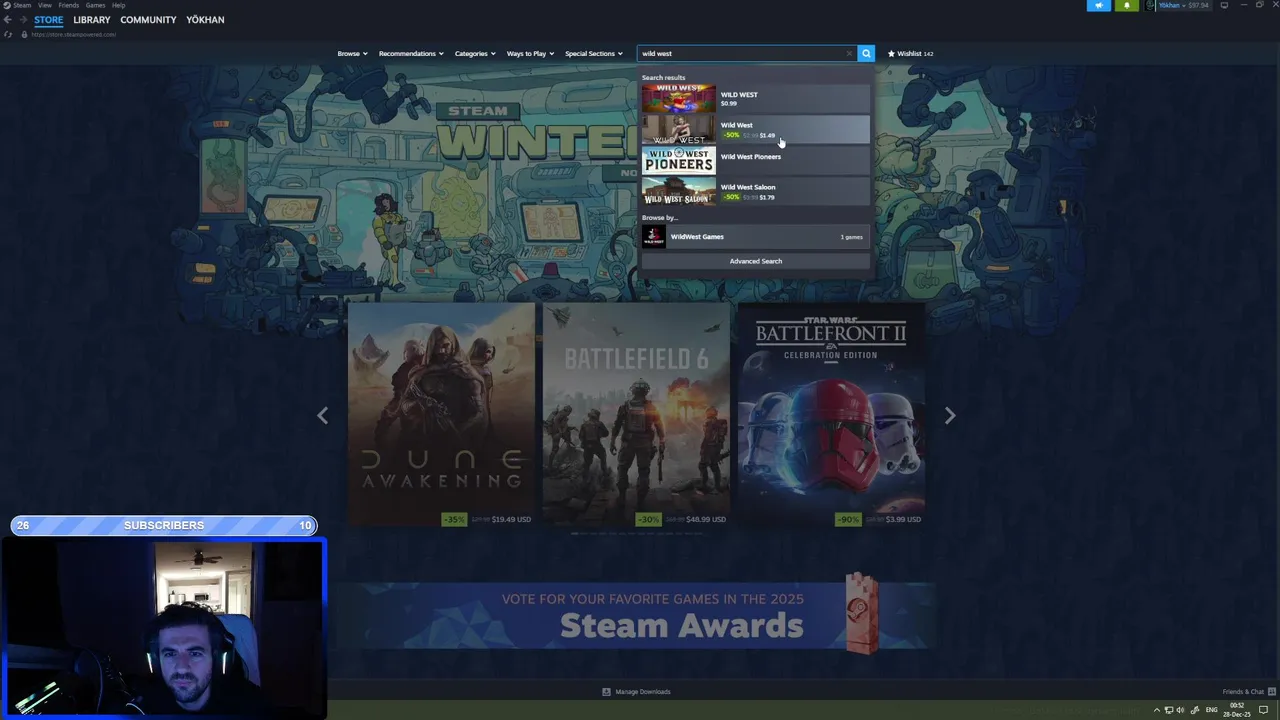Browse by WildWest Games developer
Viewport: 1280px width, 720px height.
click(755, 237)
